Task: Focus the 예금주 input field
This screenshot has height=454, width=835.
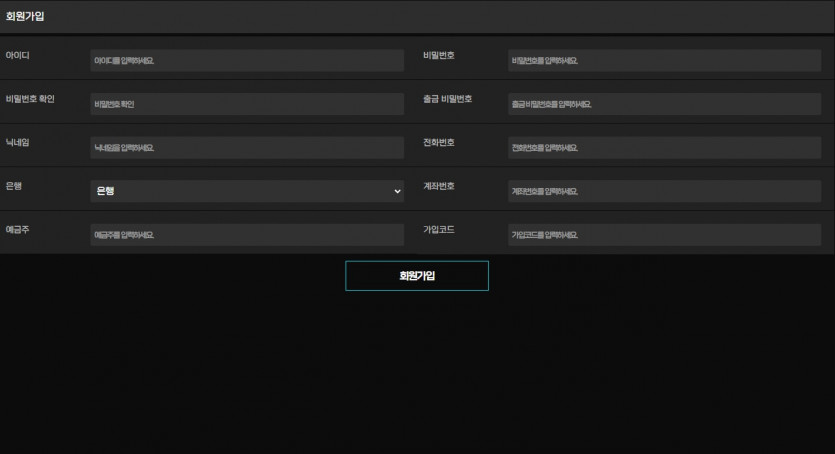Action: 247,235
